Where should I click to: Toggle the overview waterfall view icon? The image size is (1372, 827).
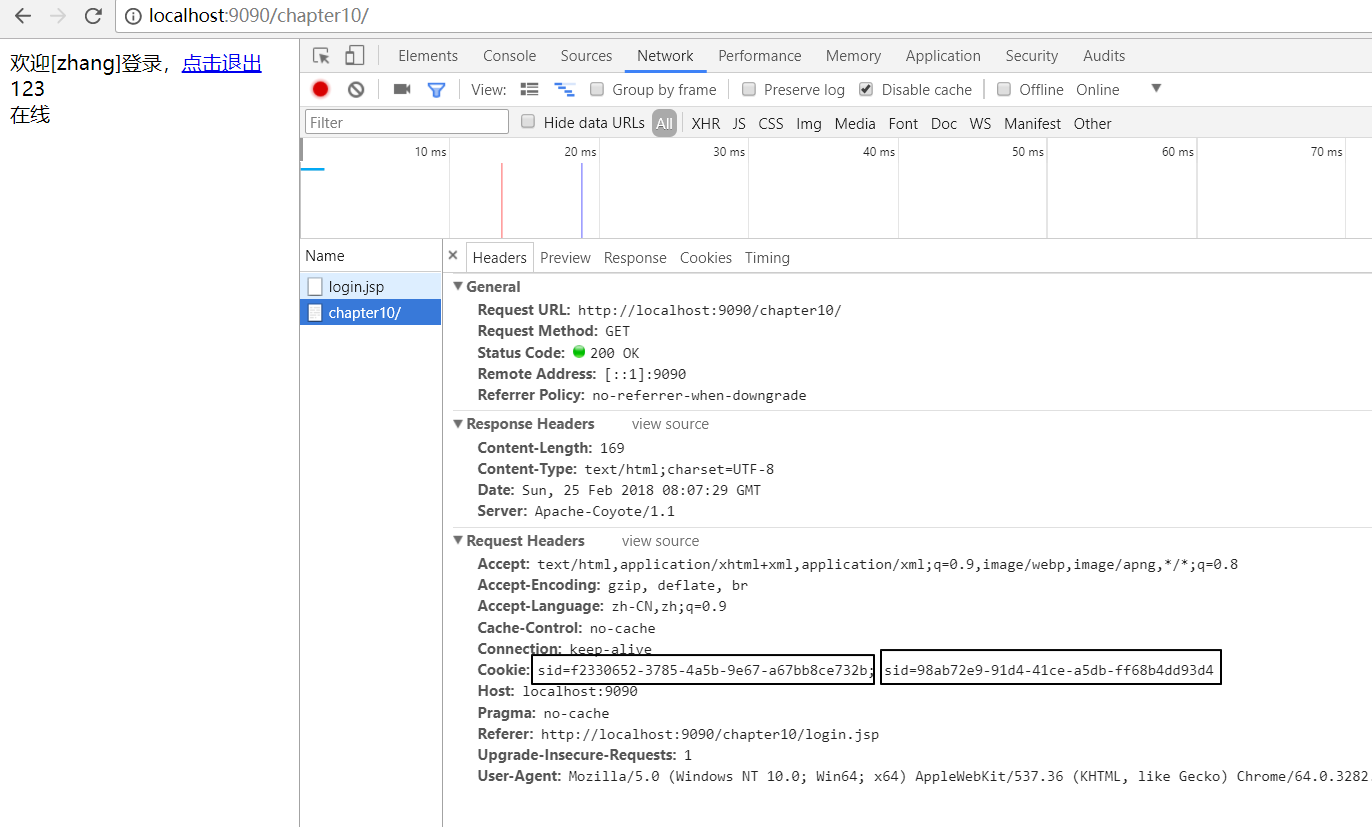click(x=564, y=89)
